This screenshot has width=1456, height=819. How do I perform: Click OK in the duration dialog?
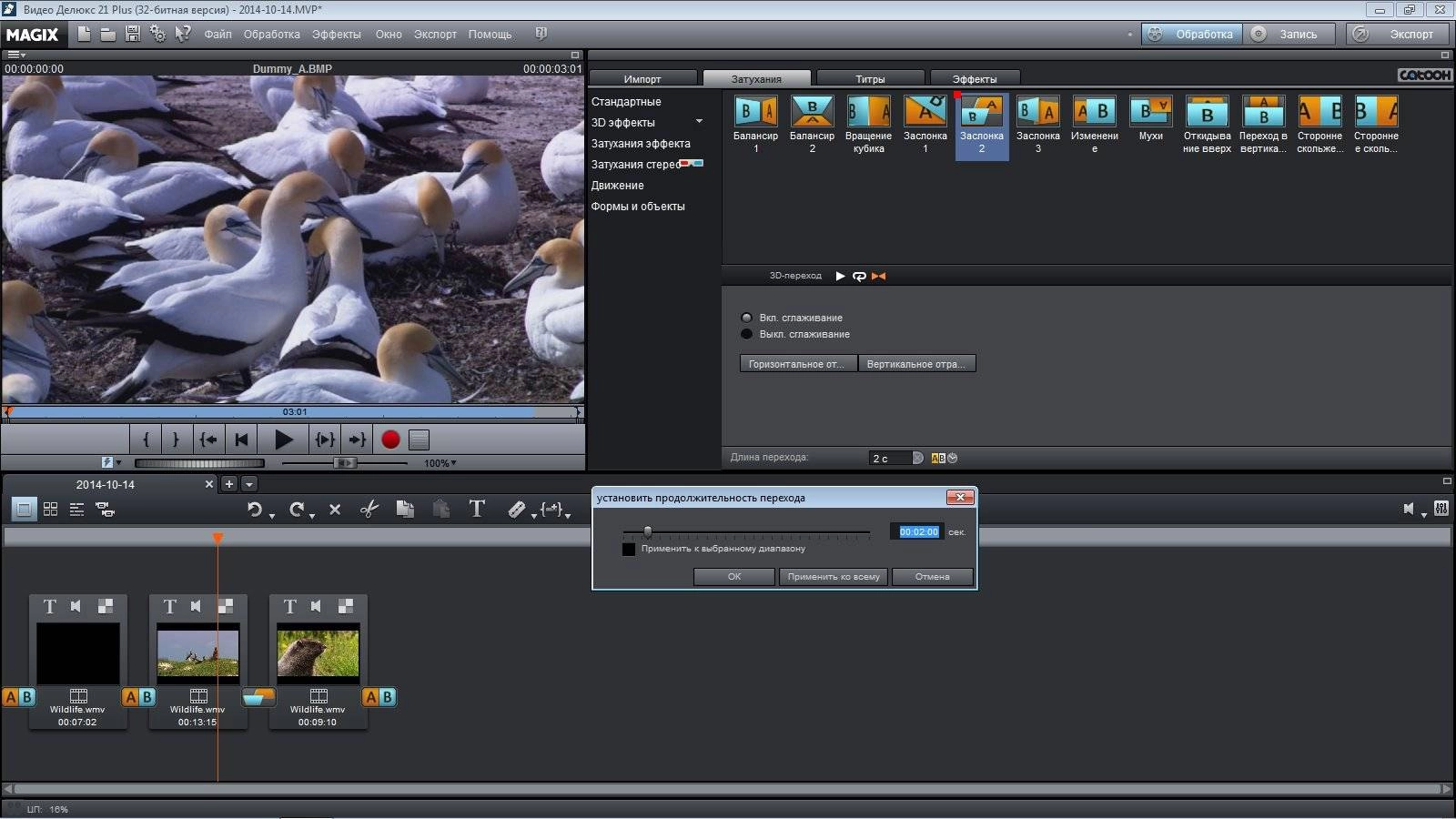[733, 577]
